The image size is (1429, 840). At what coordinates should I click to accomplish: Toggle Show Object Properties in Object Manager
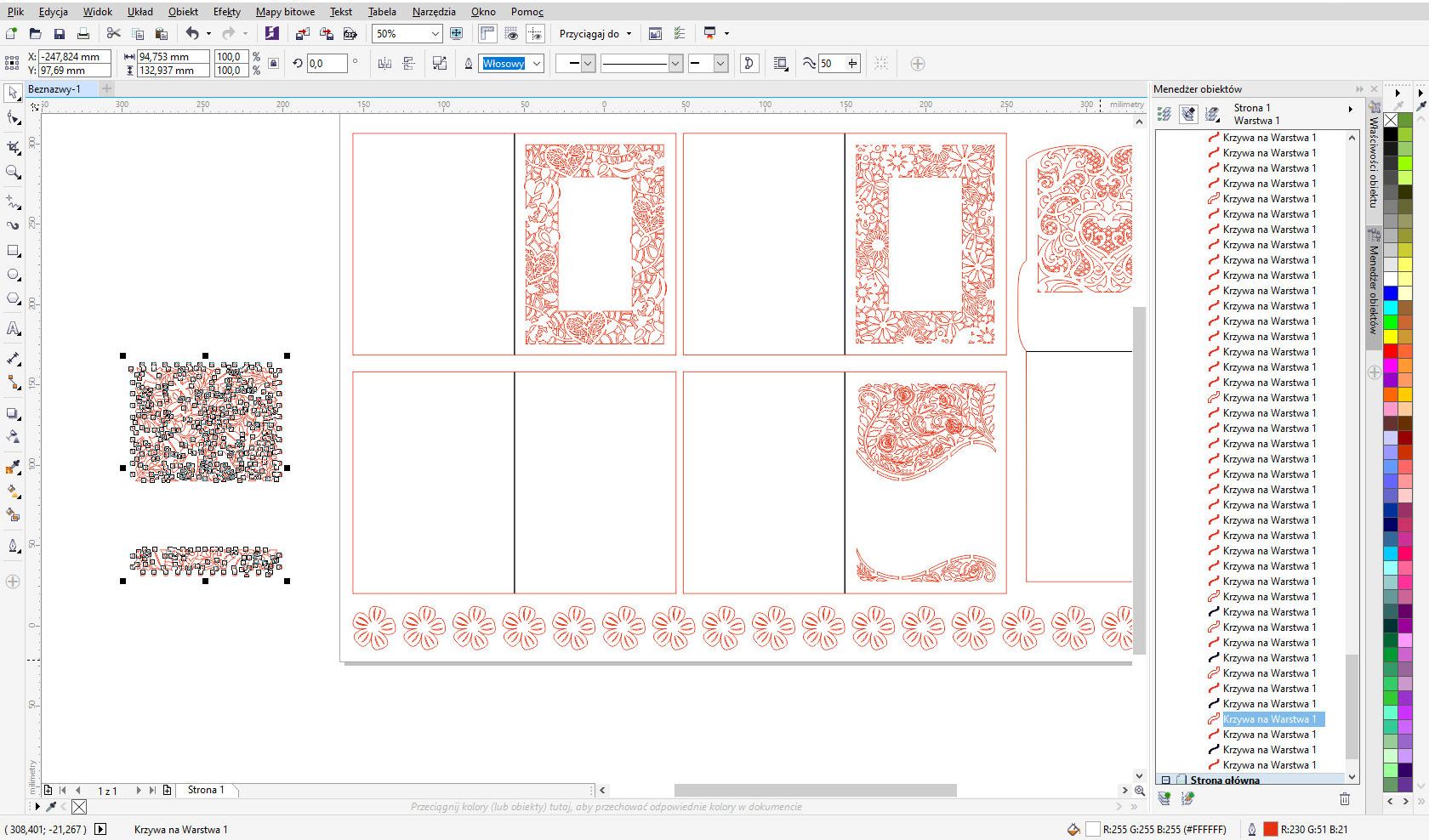coord(1164,113)
